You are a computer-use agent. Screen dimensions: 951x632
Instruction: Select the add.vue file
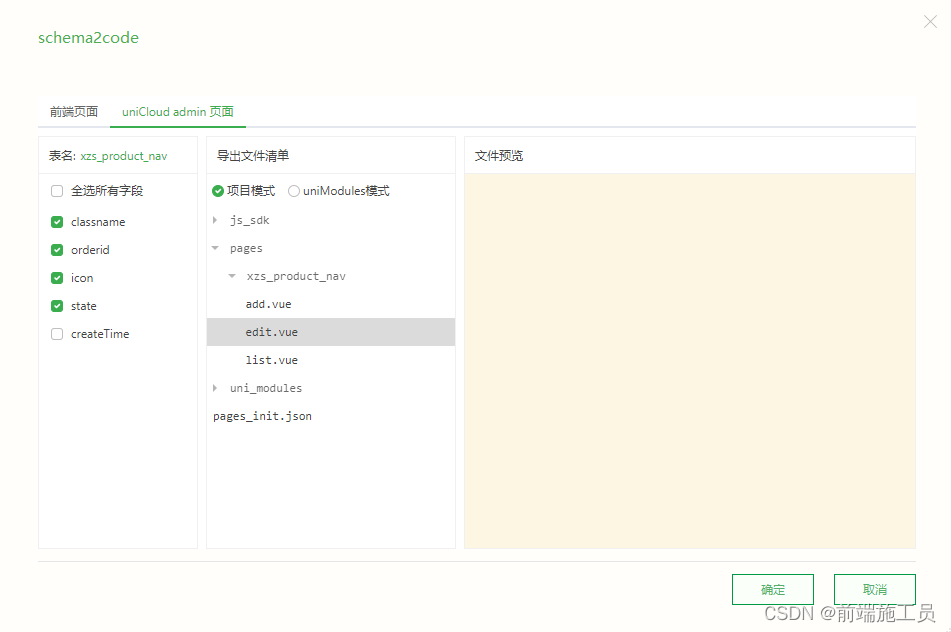(x=267, y=304)
